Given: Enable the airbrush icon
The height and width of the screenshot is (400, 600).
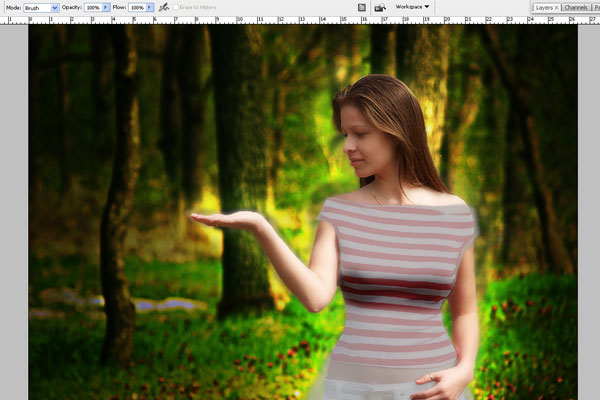Looking at the screenshot, I should tap(163, 7).
